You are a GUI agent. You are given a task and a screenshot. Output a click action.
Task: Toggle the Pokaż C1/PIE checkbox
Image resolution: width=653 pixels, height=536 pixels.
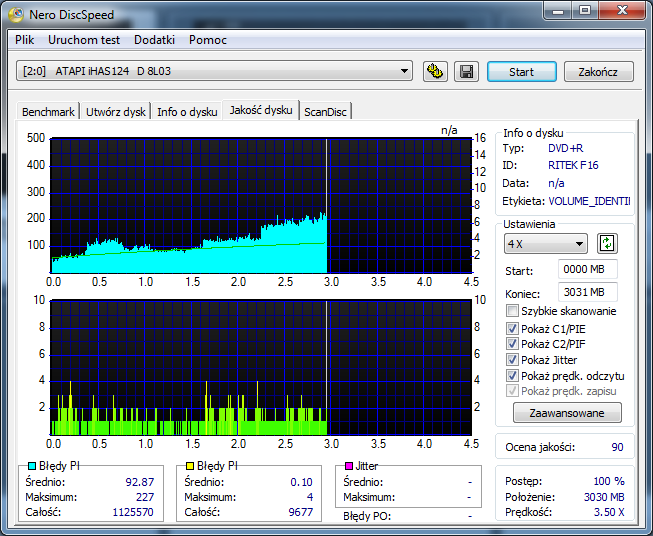pyautogui.click(x=512, y=329)
